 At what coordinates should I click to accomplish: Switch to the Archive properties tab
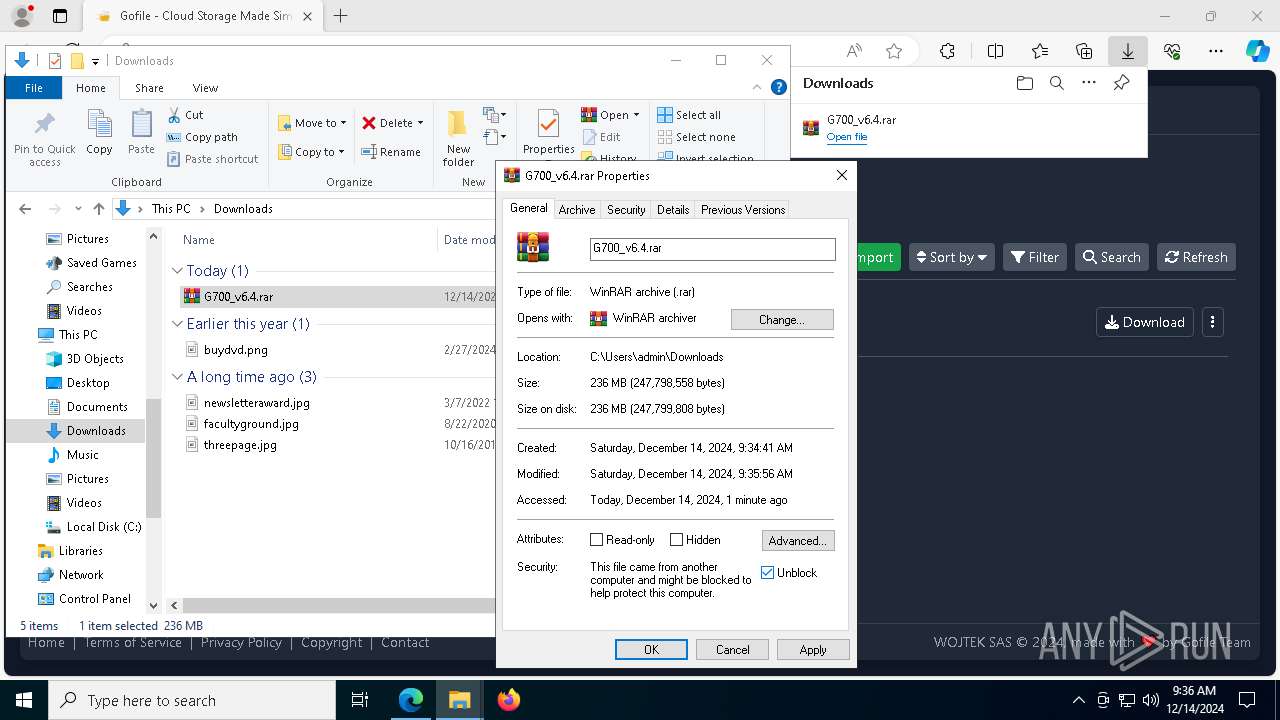(x=577, y=210)
